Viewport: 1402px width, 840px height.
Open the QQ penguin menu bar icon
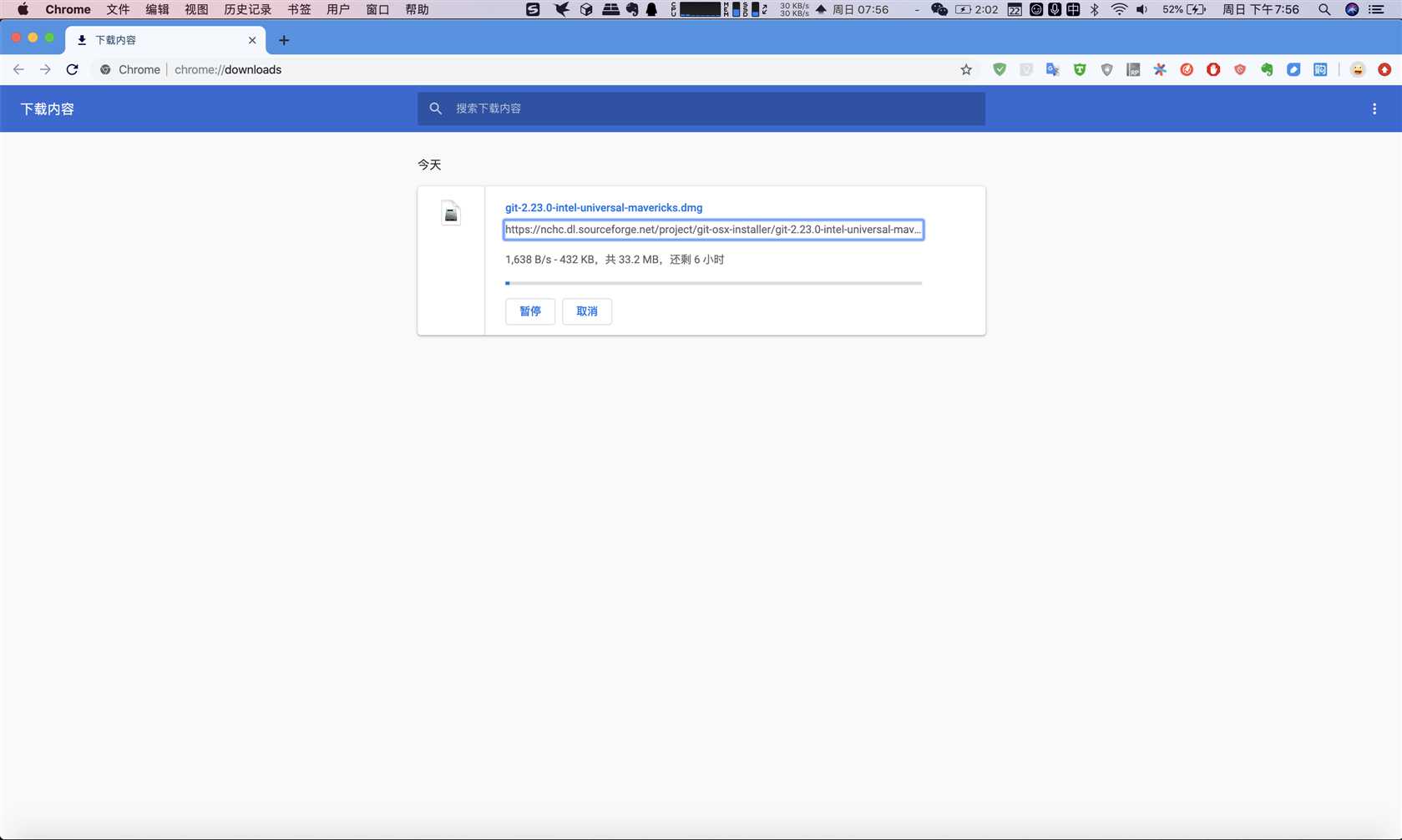pos(651,10)
